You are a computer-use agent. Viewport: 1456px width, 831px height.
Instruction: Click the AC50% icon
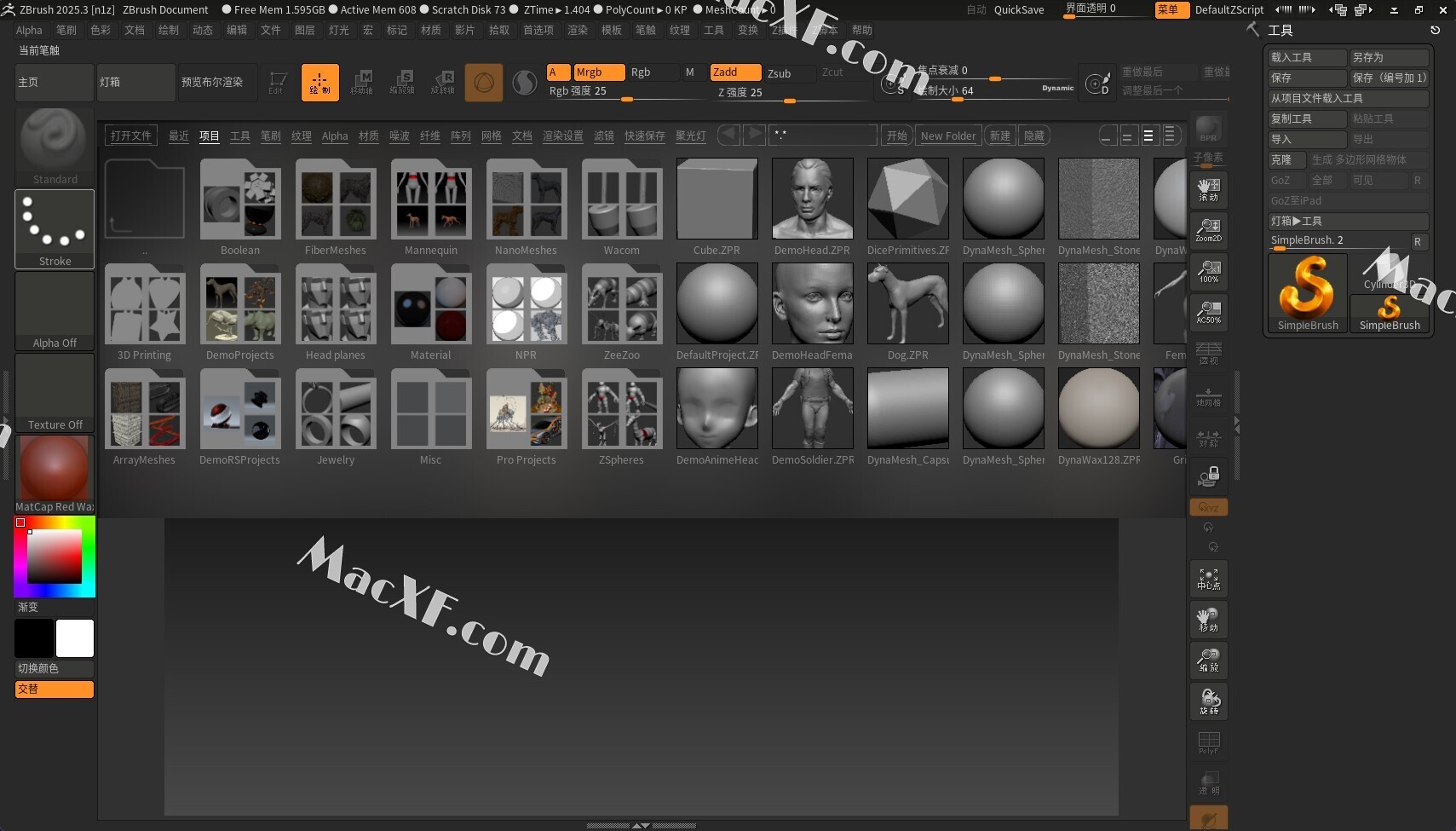pyautogui.click(x=1209, y=312)
